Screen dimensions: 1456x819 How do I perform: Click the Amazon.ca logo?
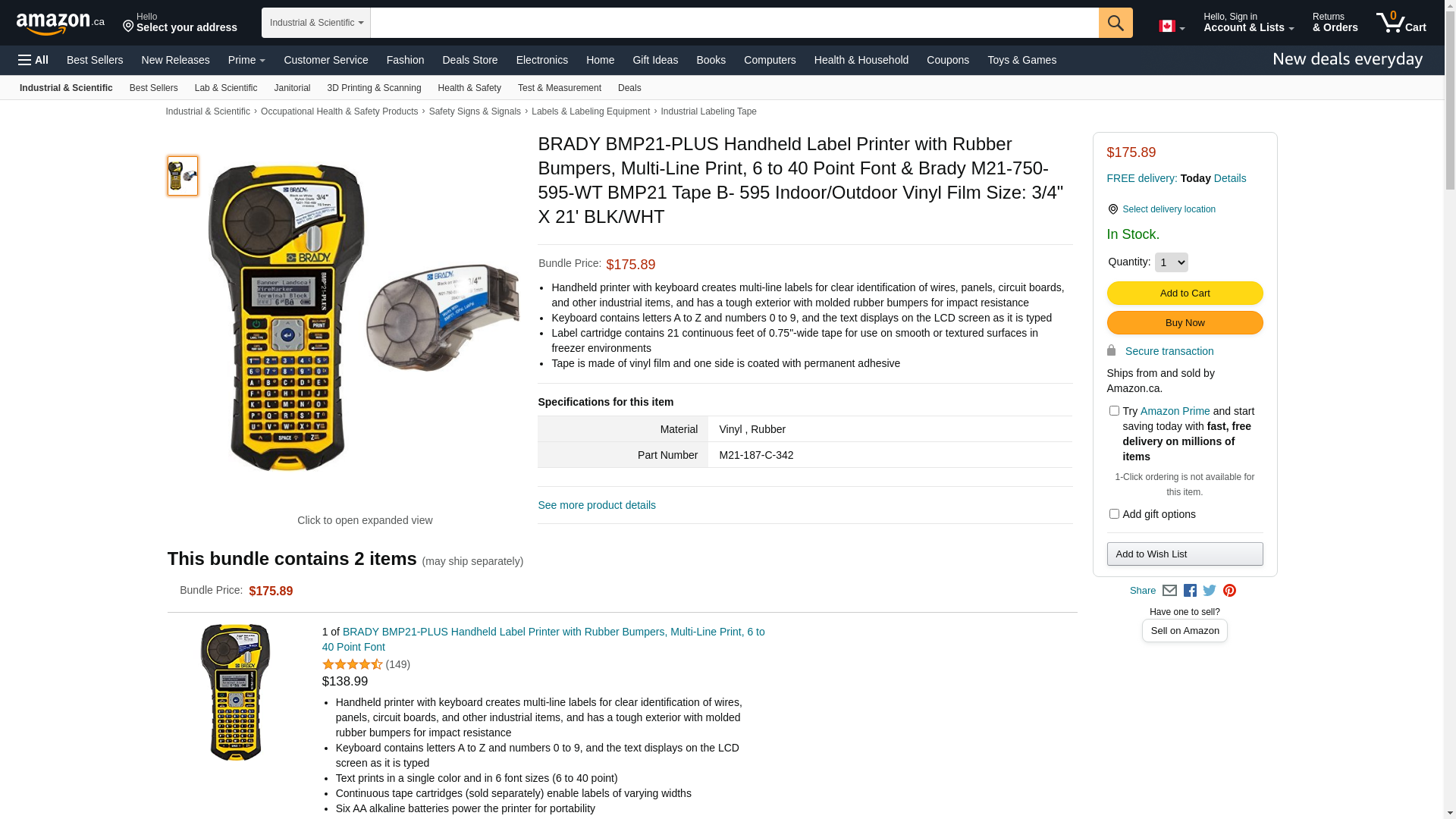(61, 23)
